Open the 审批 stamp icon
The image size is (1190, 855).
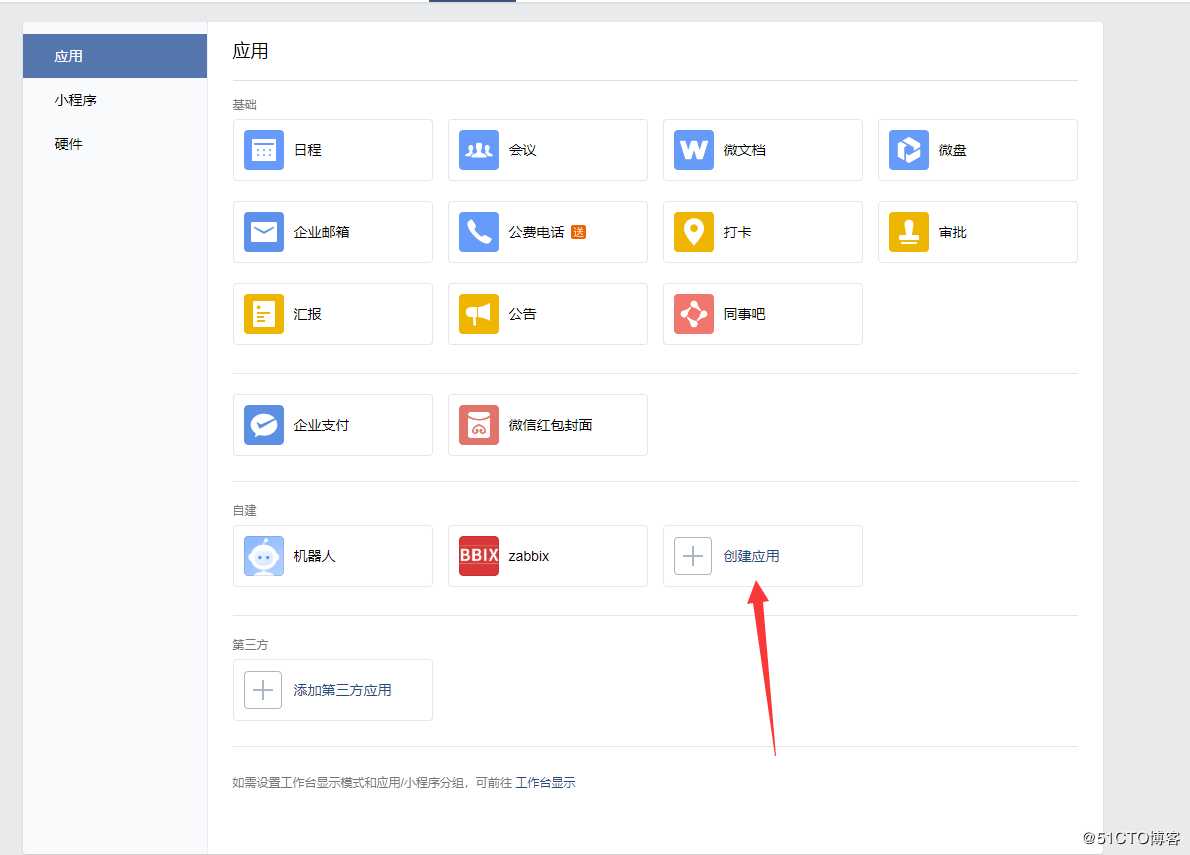coord(908,231)
